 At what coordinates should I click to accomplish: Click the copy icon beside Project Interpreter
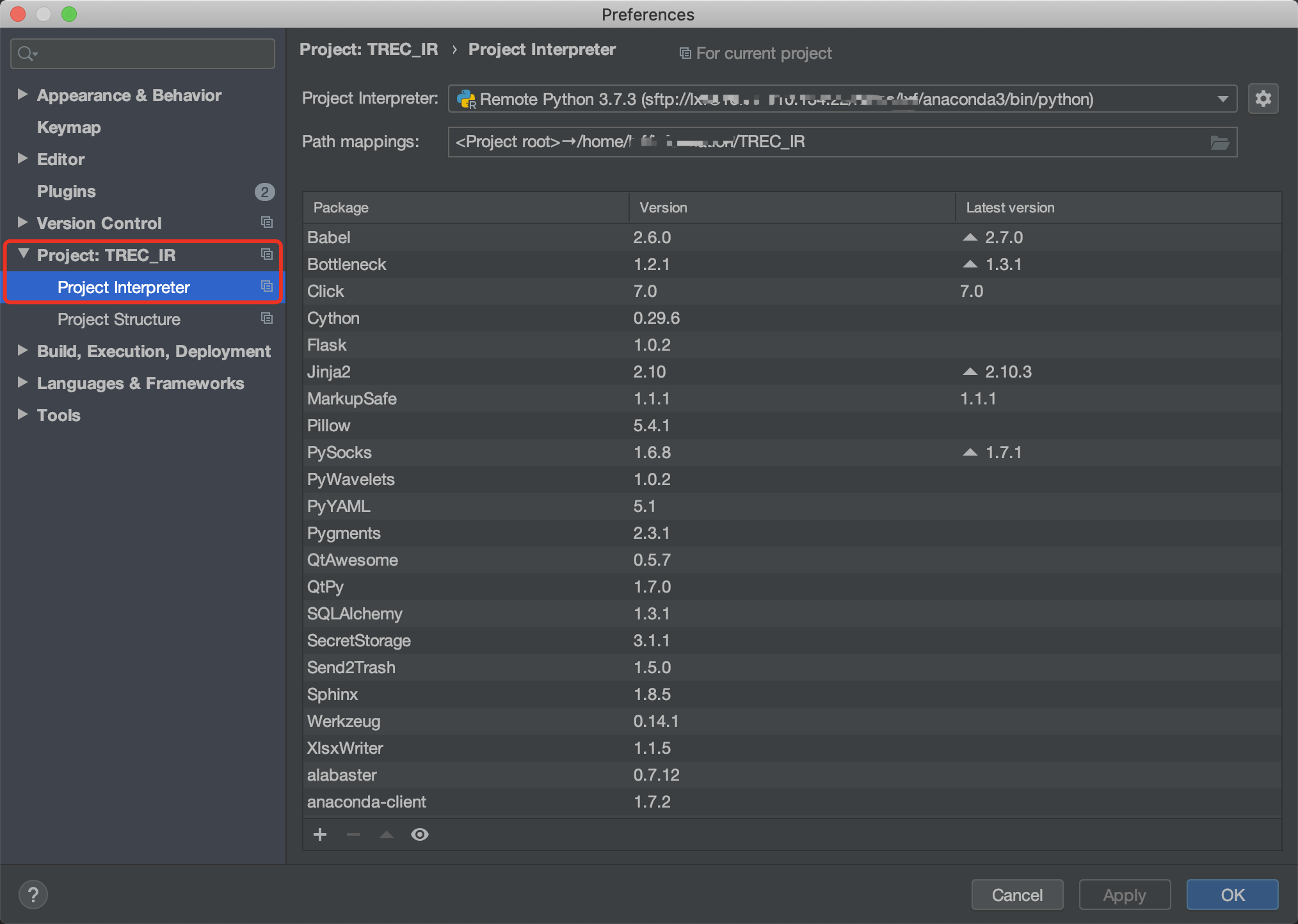pyautogui.click(x=267, y=287)
